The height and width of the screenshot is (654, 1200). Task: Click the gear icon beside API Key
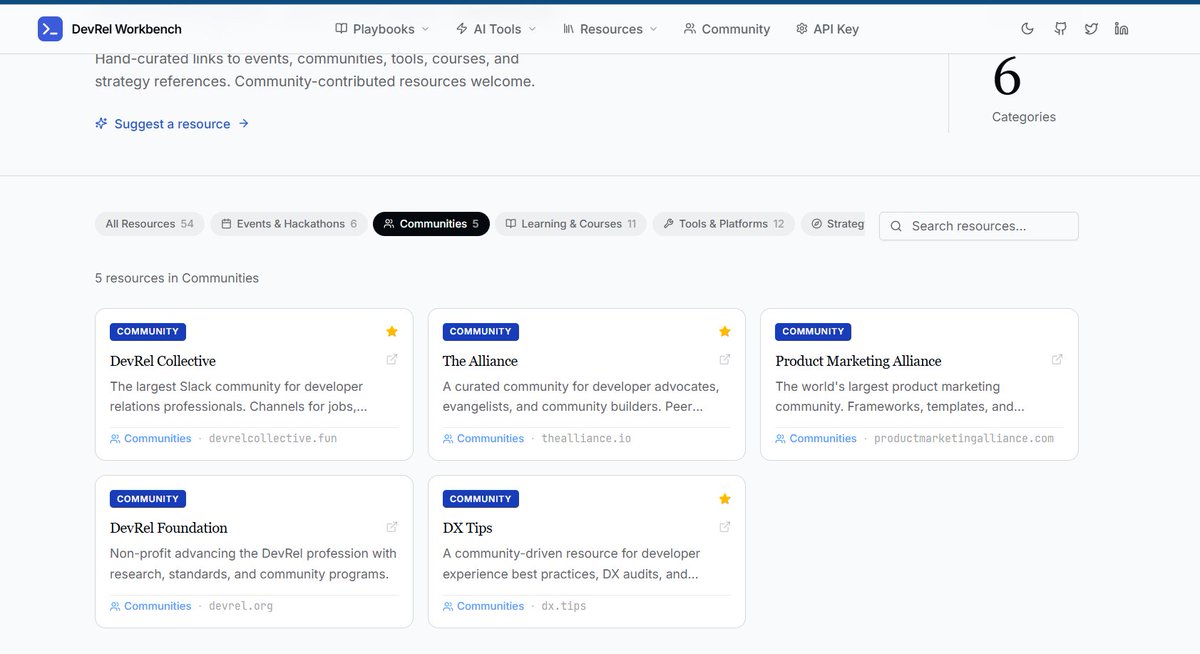coord(802,29)
